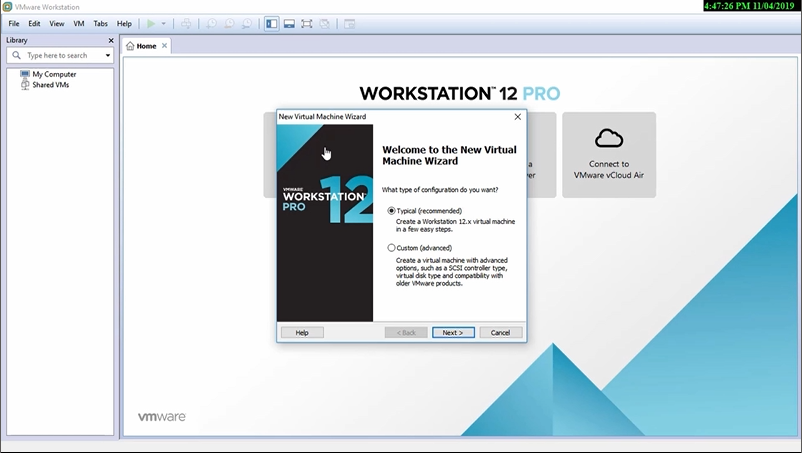802x453 pixels.
Task: Click the Send Ctrl+Alt+Del toolbar icon
Action: [186, 24]
